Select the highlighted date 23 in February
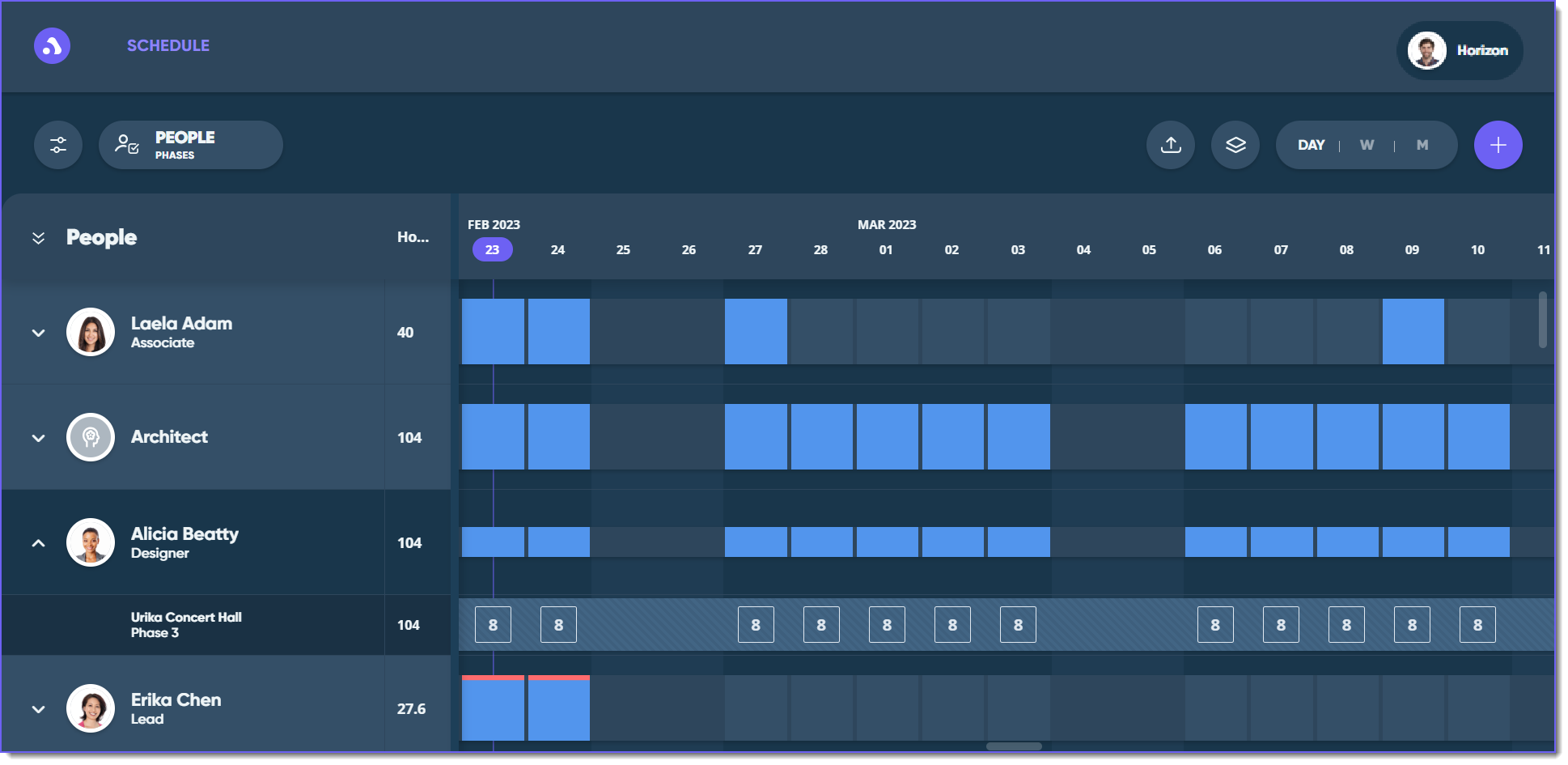The image size is (1568, 765). [x=492, y=249]
